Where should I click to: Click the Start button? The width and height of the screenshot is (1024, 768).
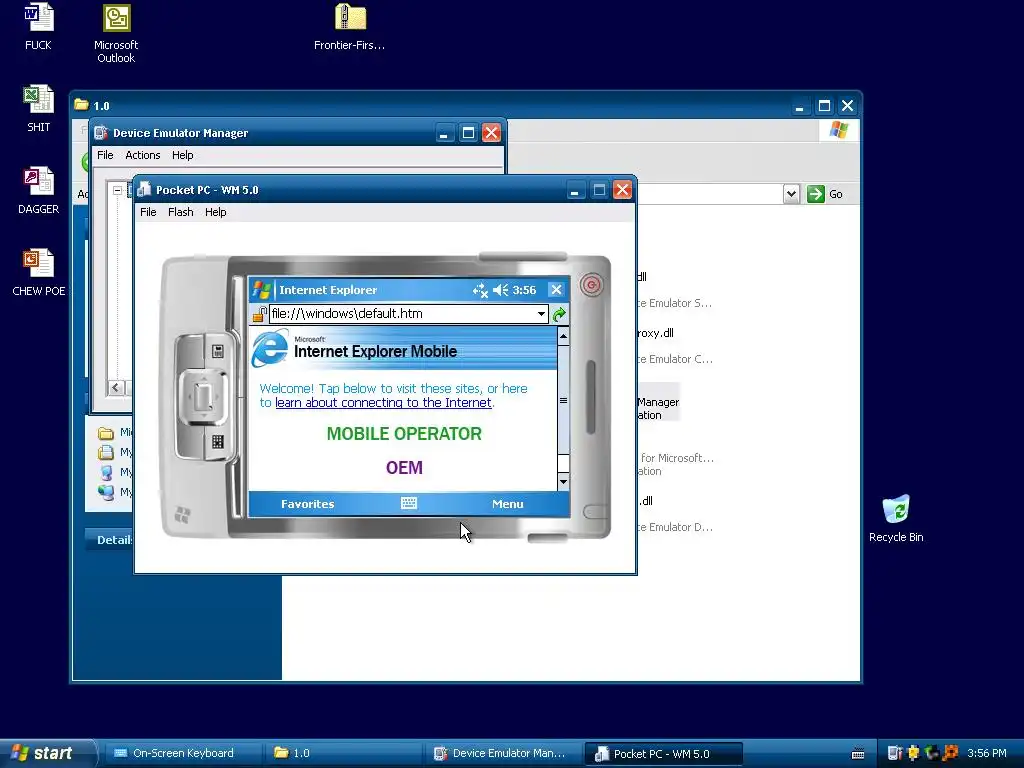coord(47,753)
